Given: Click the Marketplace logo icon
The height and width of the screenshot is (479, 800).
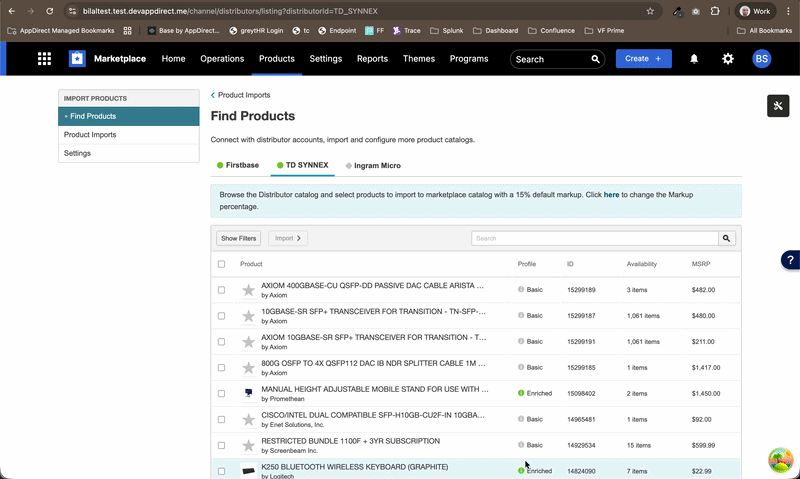Looking at the screenshot, I should (x=77, y=59).
